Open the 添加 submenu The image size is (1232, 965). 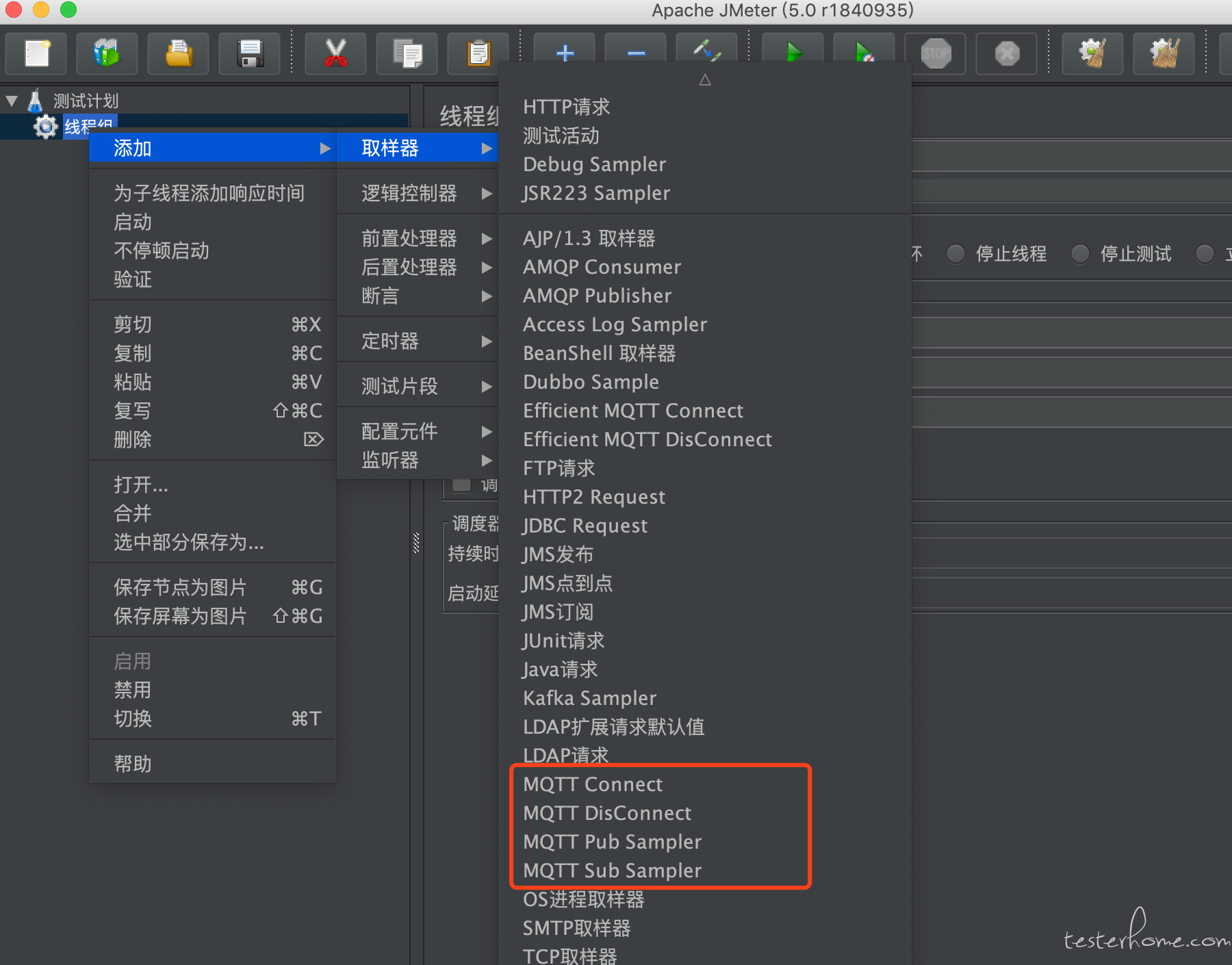click(x=212, y=148)
